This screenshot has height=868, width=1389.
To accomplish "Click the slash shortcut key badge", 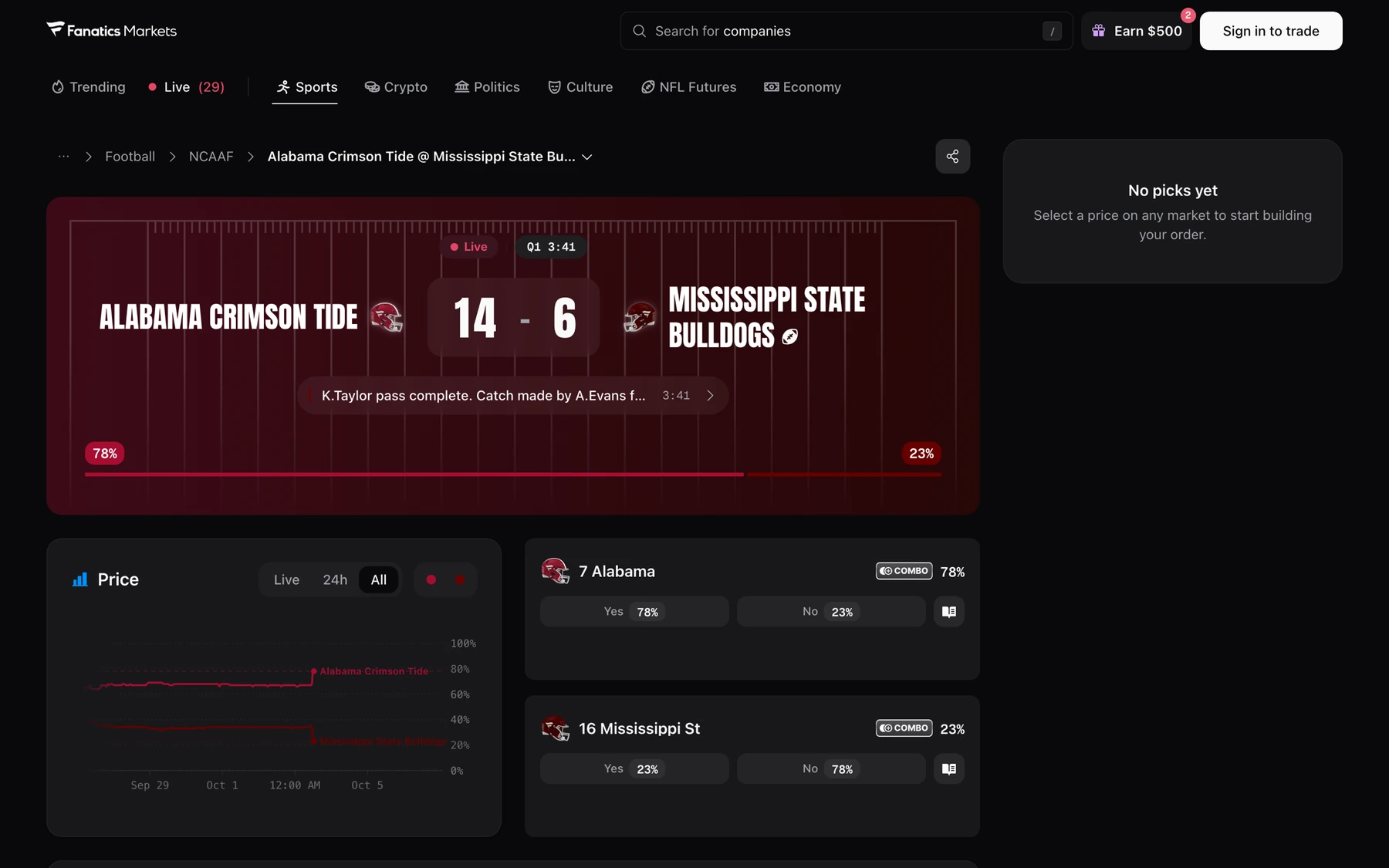I will click(1052, 31).
